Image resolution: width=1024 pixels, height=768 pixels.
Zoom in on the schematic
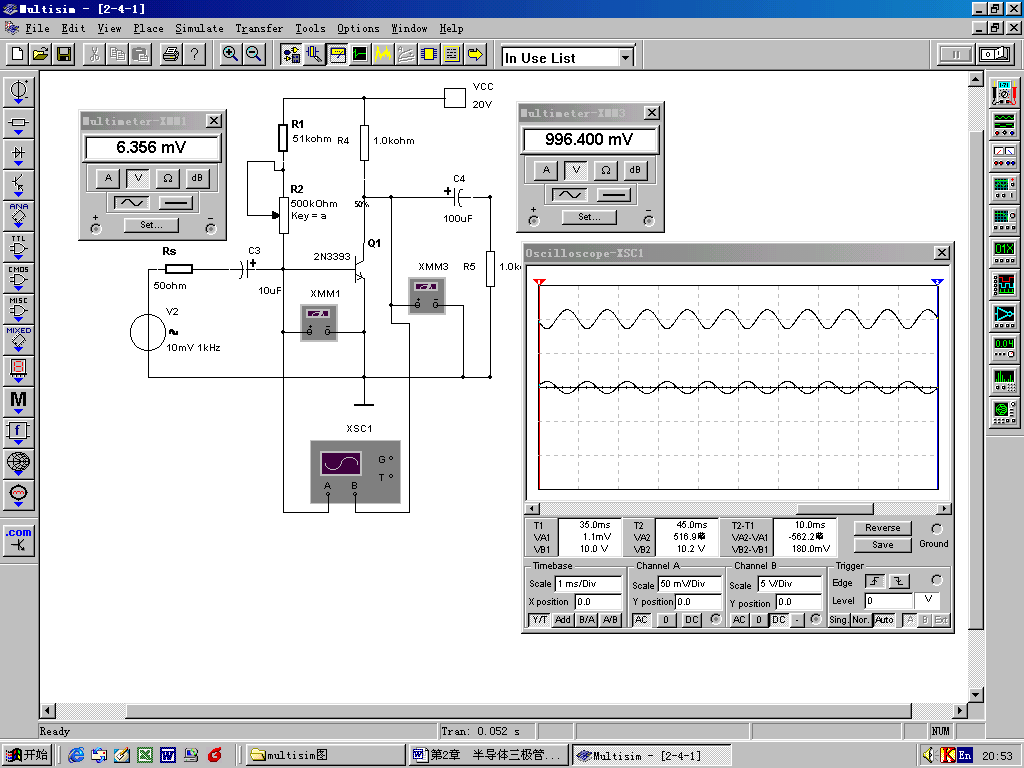(230, 54)
